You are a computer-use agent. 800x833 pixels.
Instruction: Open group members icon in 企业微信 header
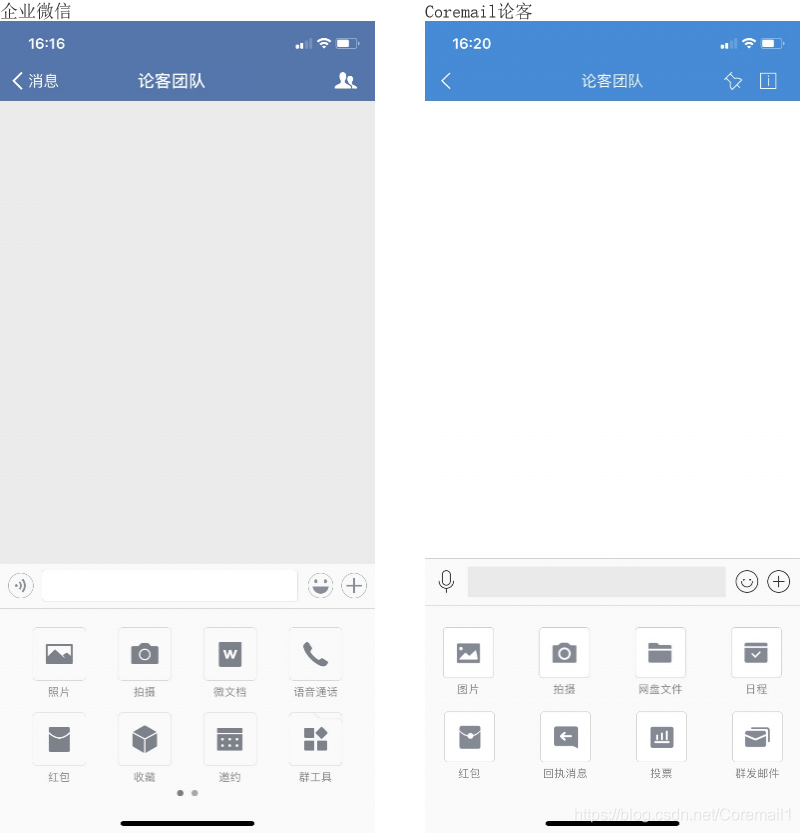(x=345, y=81)
